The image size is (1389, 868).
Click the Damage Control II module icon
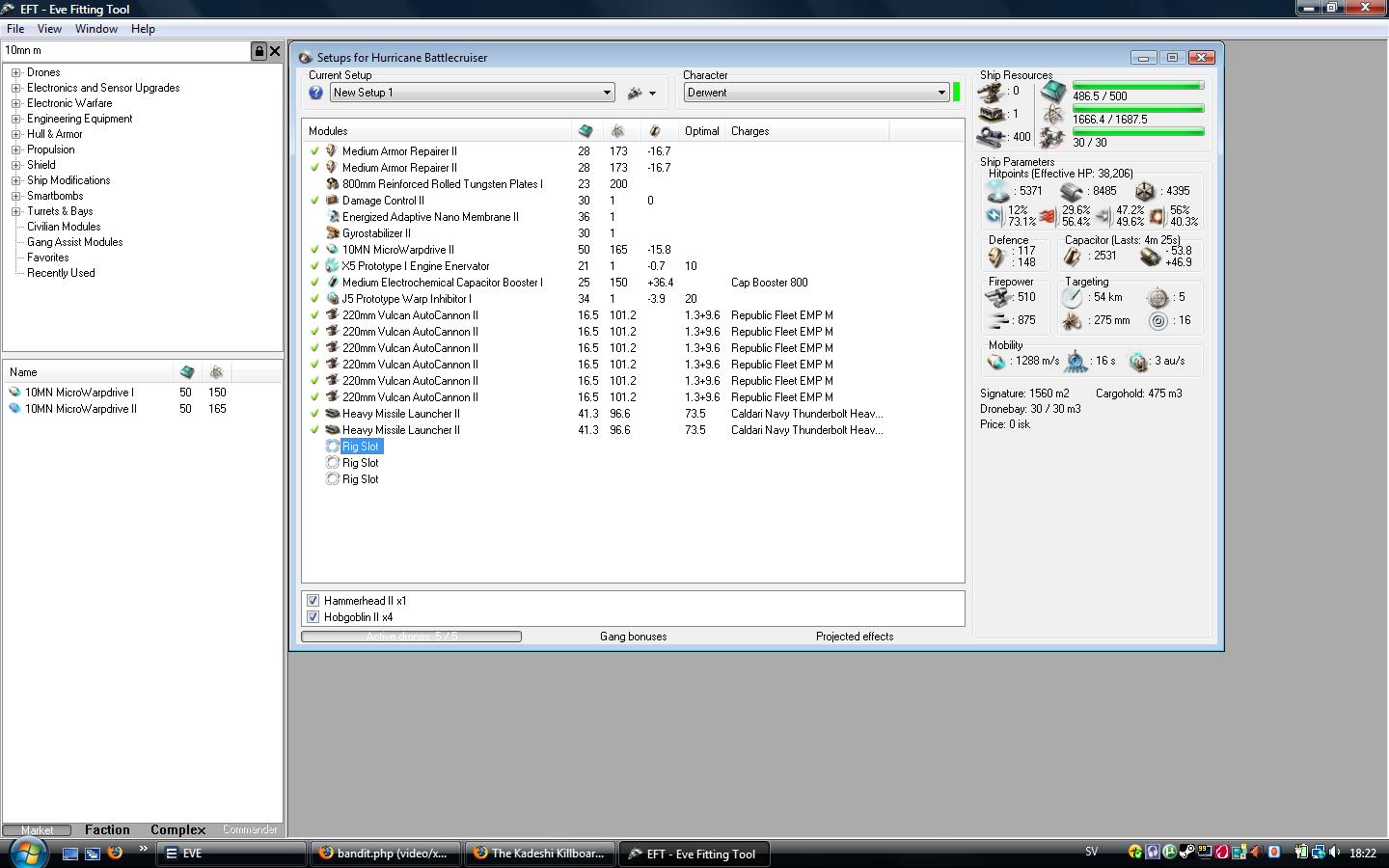tap(332, 201)
